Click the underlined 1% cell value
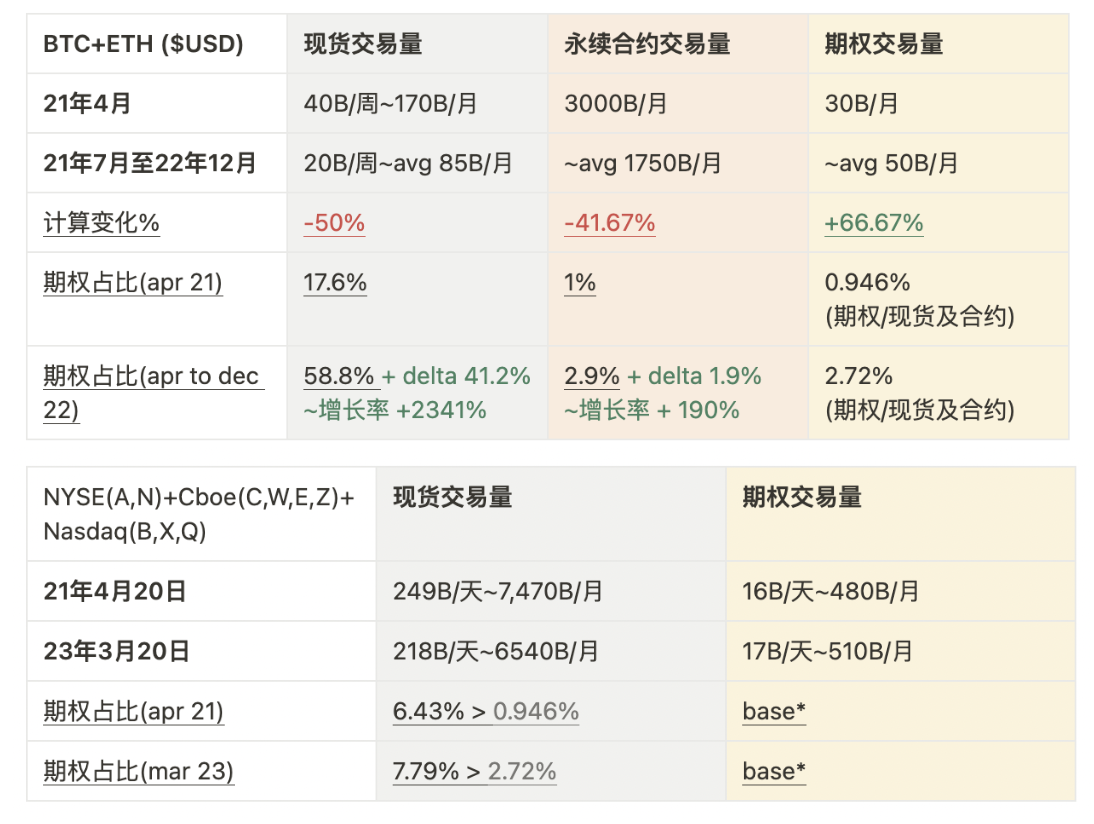The height and width of the screenshot is (824, 1094). pyautogui.click(x=580, y=283)
